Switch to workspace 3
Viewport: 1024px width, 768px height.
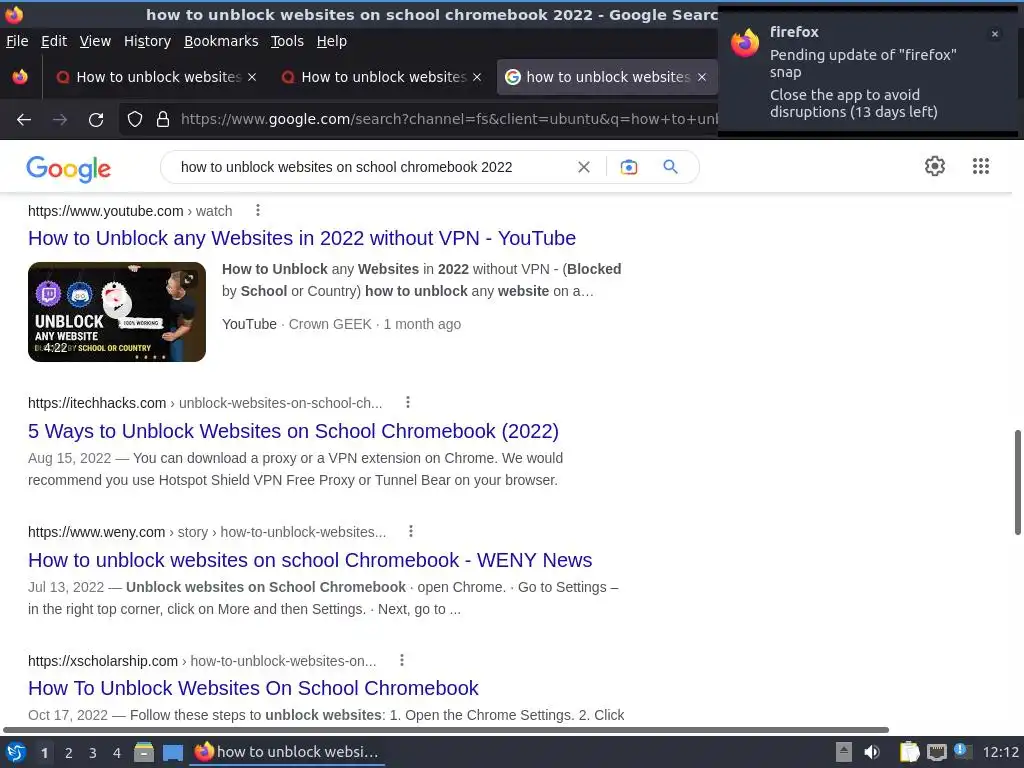(93, 753)
